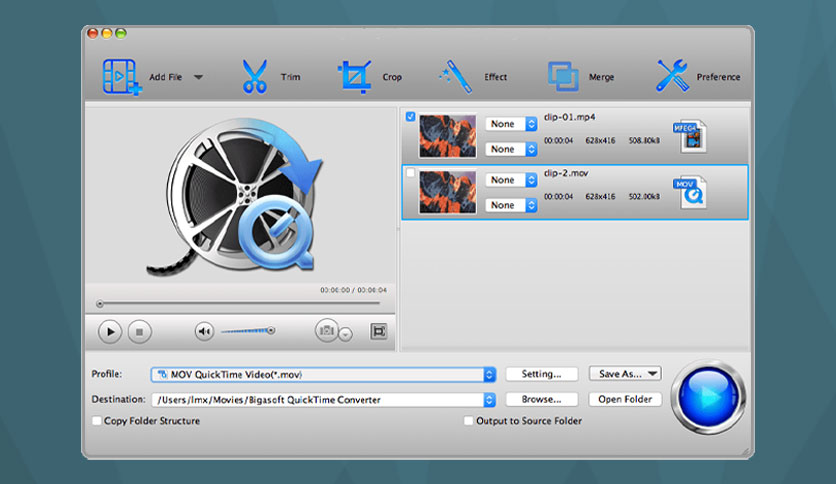This screenshot has height=484, width=836.
Task: Click the QuickTime film reel preview image
Action: point(235,197)
